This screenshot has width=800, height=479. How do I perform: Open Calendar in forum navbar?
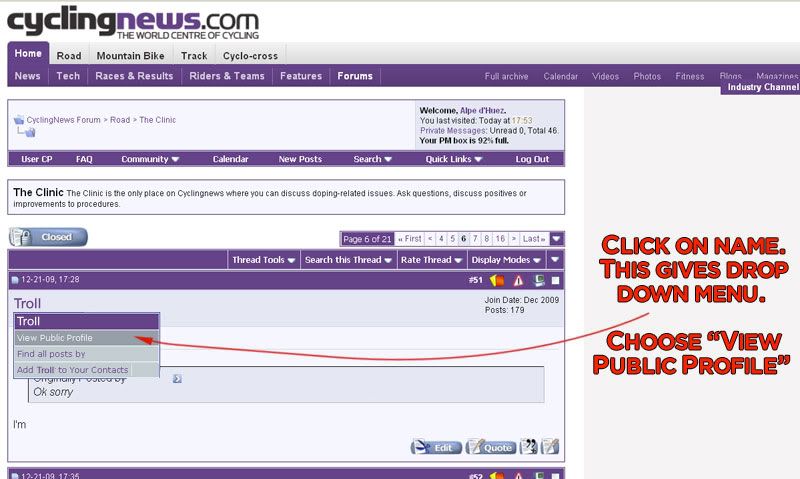(x=231, y=159)
